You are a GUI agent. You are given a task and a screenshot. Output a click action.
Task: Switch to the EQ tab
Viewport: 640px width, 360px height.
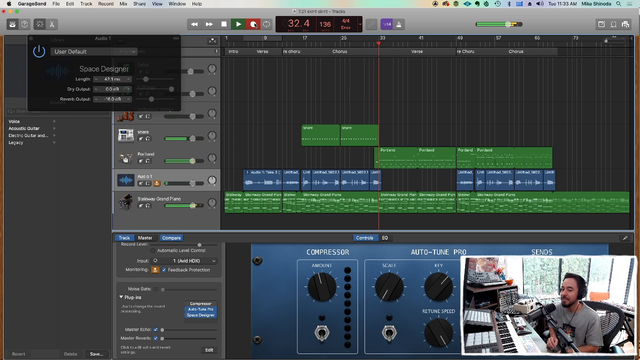[x=385, y=238]
